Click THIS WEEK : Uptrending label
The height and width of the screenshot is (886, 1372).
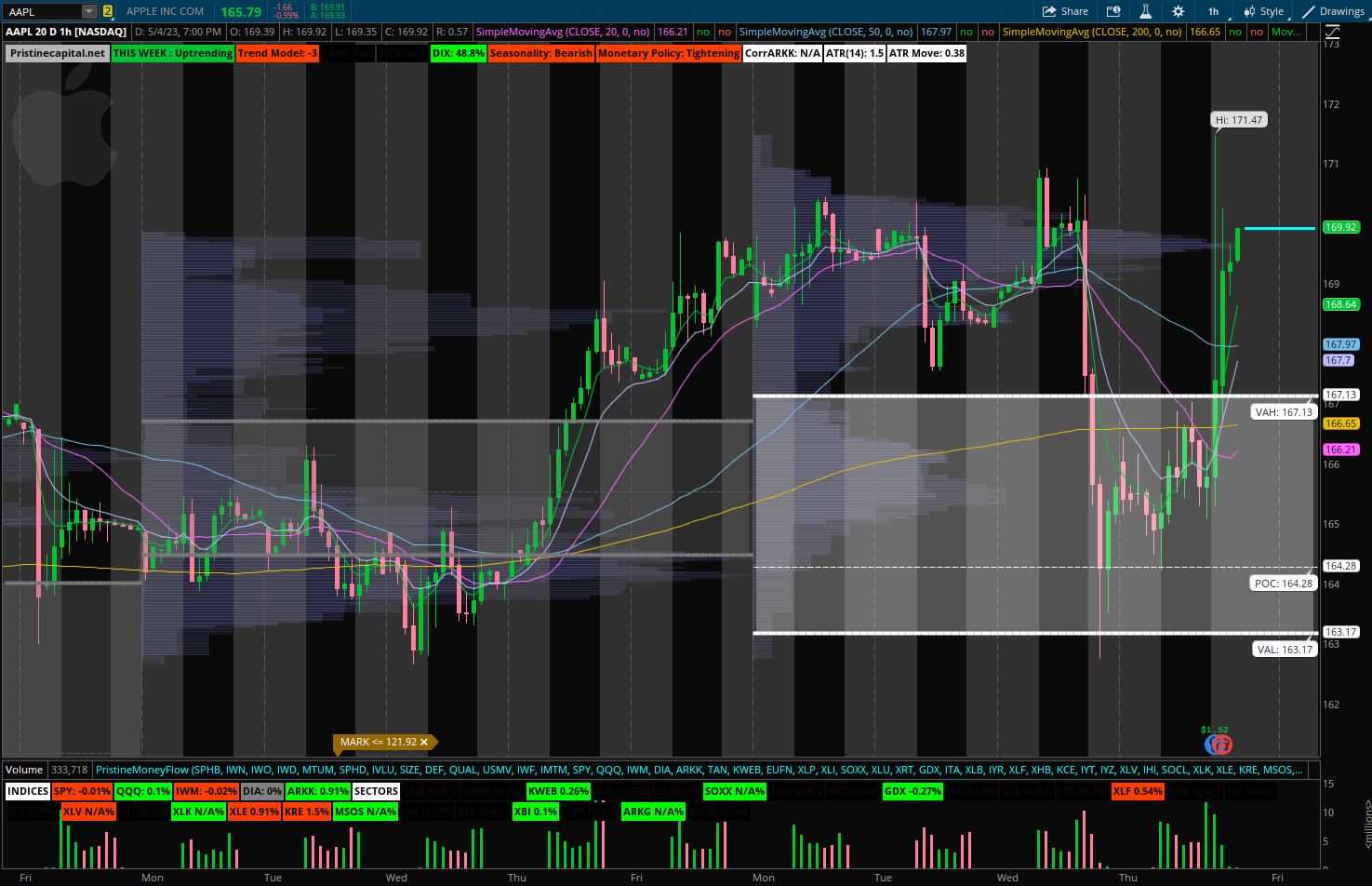(173, 53)
